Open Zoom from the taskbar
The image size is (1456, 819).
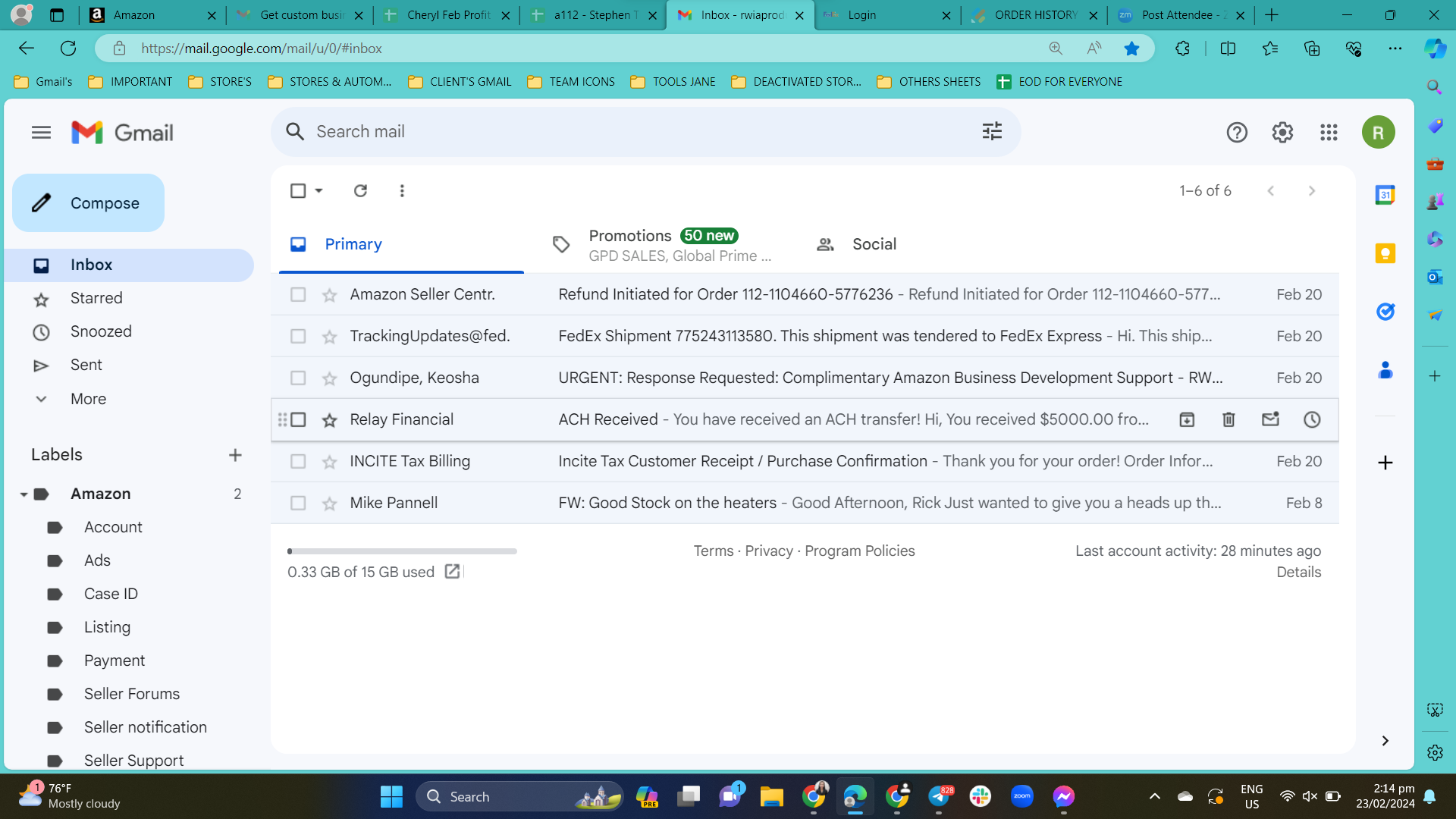tap(1021, 796)
